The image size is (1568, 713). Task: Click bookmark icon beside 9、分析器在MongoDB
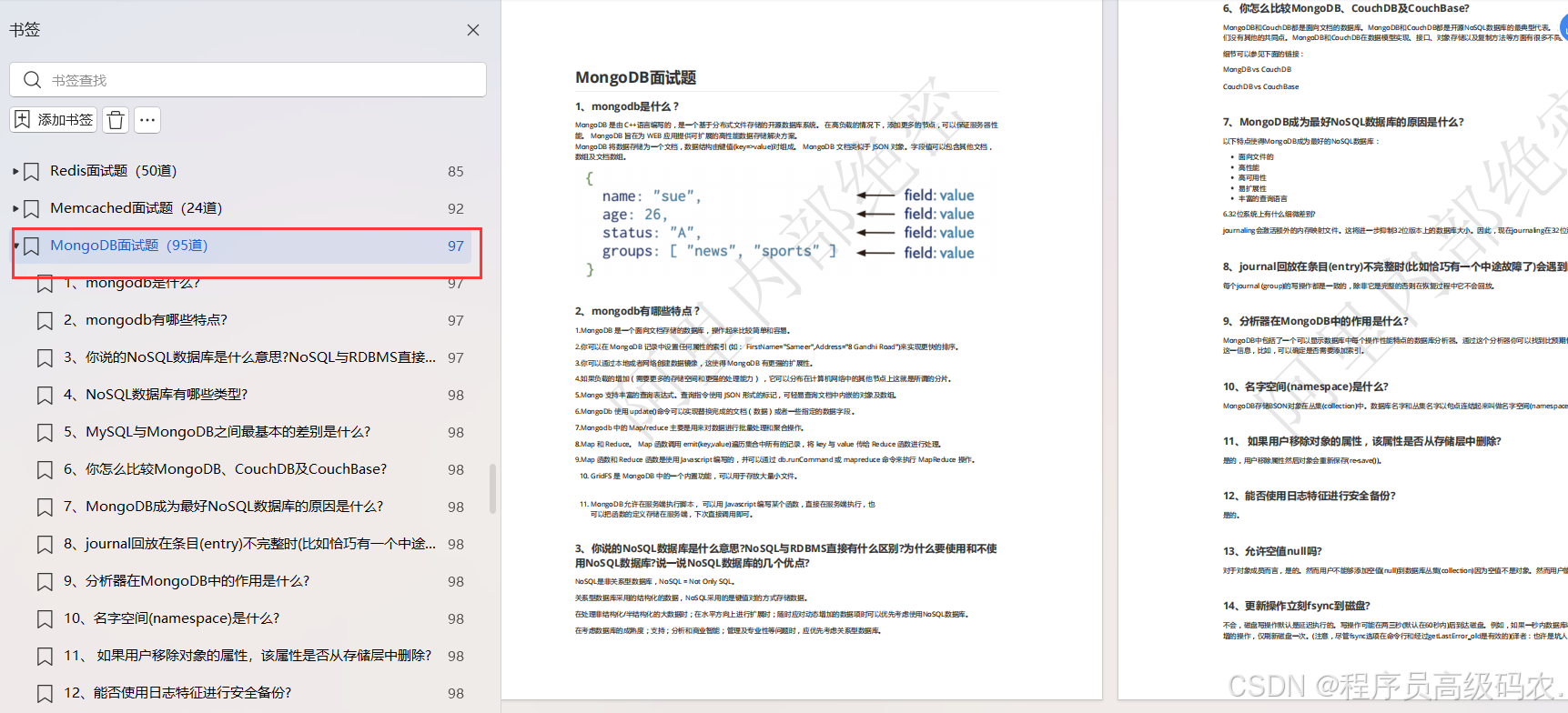45,581
